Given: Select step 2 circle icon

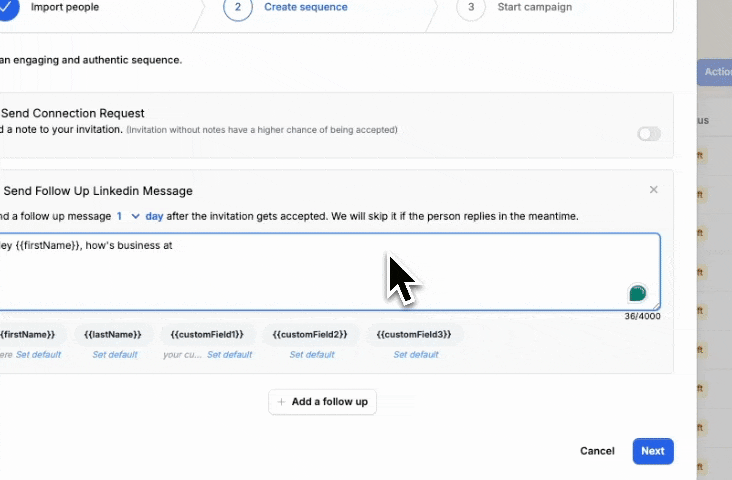Looking at the screenshot, I should 238,8.
